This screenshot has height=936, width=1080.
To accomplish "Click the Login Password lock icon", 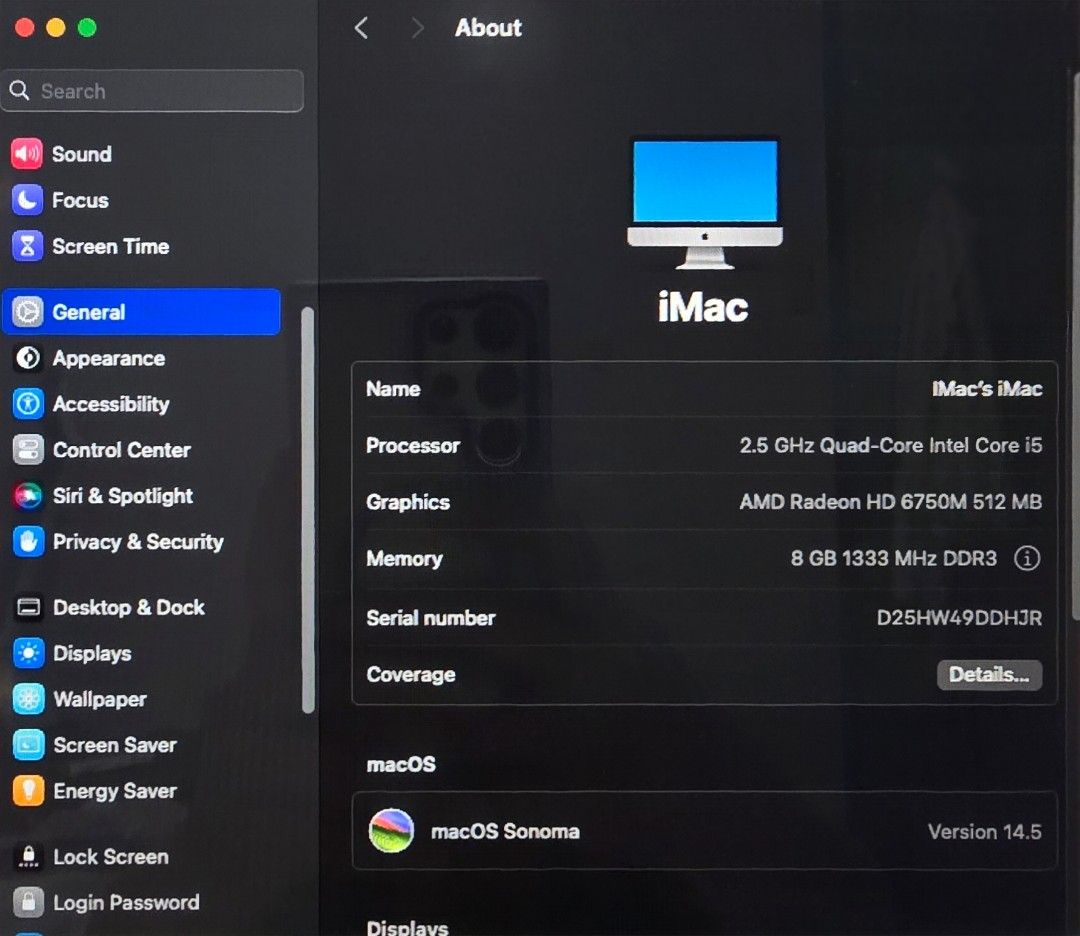I will (28, 902).
